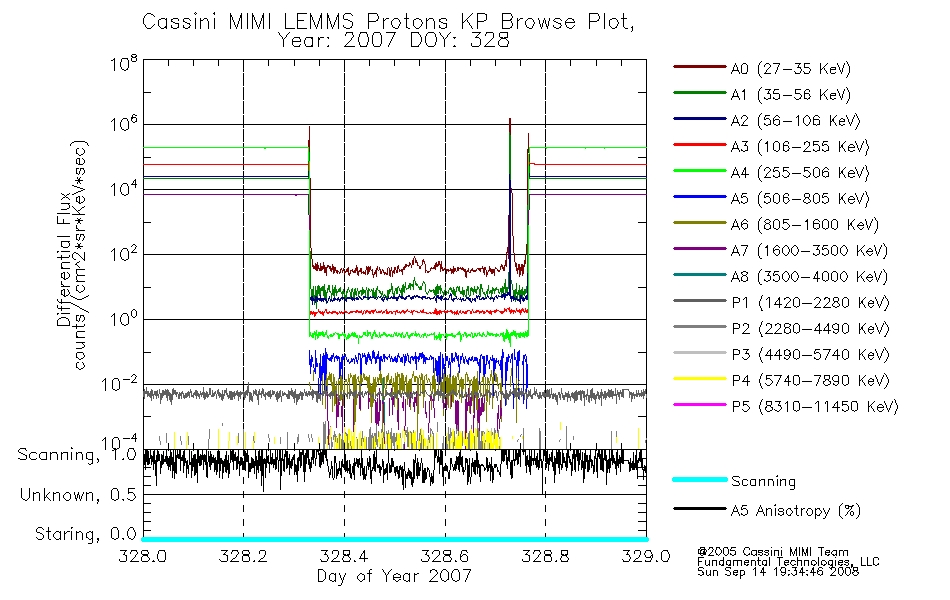Click the blue A5 (506-805 KeV) legend swatch

click(x=699, y=197)
